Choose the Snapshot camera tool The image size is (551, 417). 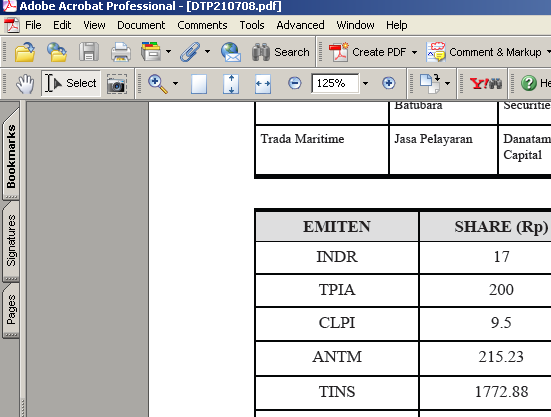pos(117,84)
